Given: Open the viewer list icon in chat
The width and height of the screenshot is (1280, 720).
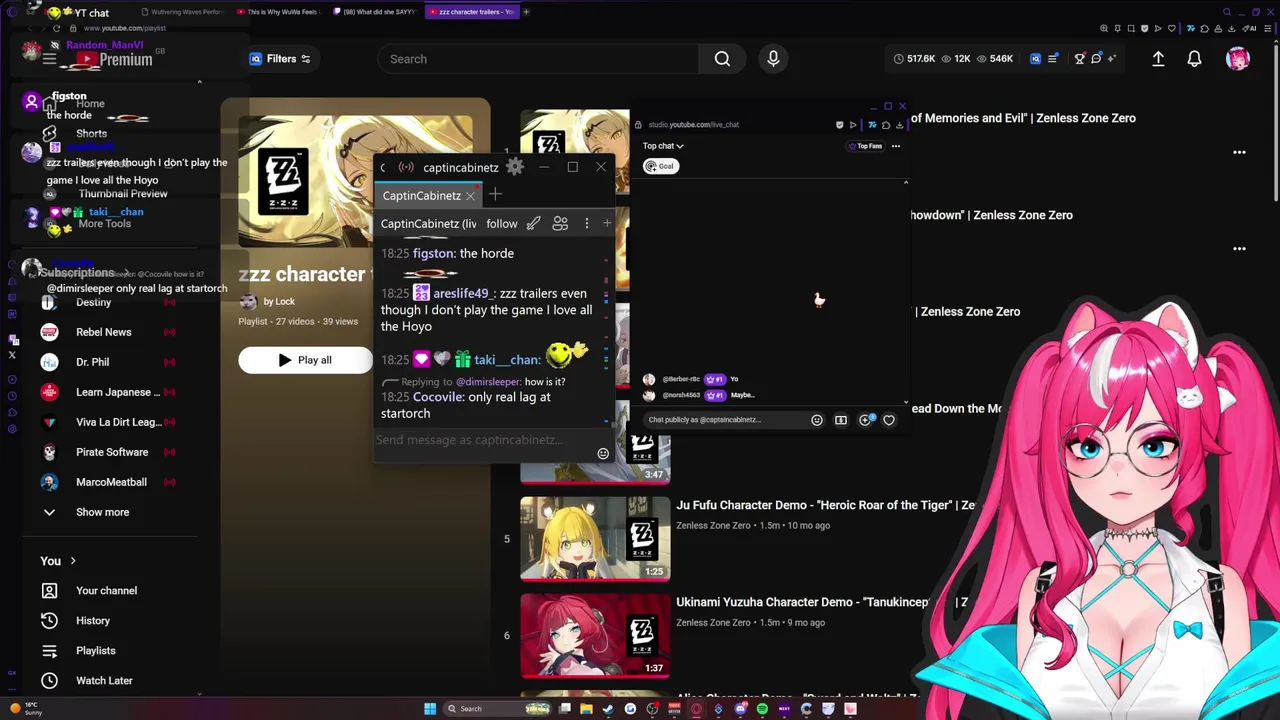Looking at the screenshot, I should pyautogui.click(x=560, y=224).
